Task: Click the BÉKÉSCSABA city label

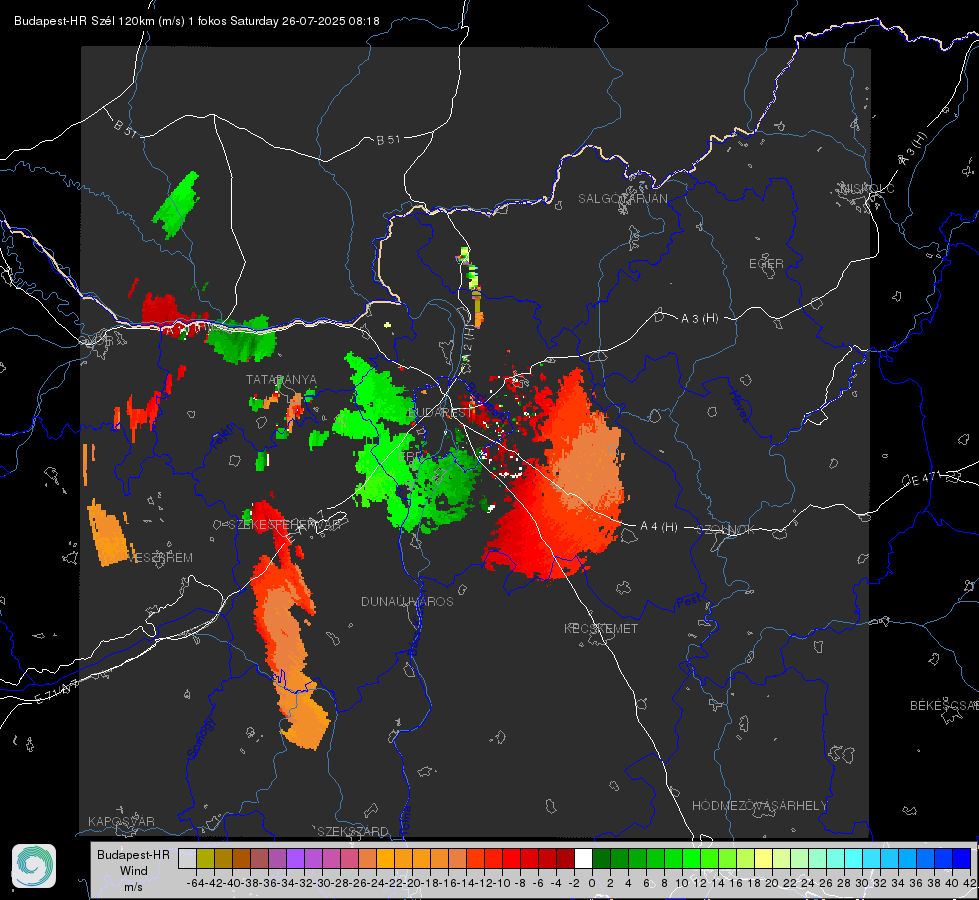Action: [x=943, y=706]
